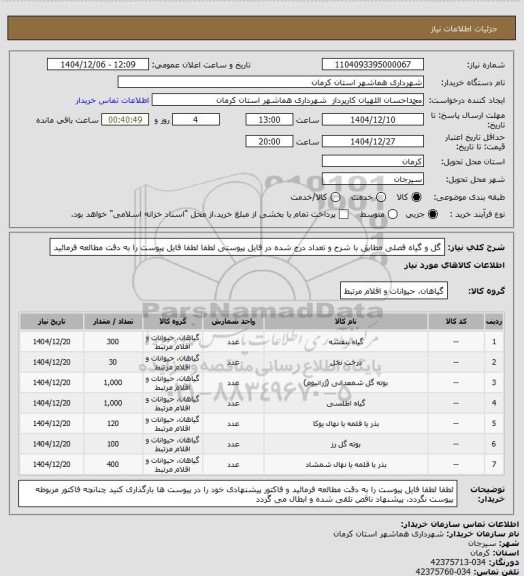524x576 pixels.
Task: Click the remaining days field showing 4
Action: click(x=196, y=120)
